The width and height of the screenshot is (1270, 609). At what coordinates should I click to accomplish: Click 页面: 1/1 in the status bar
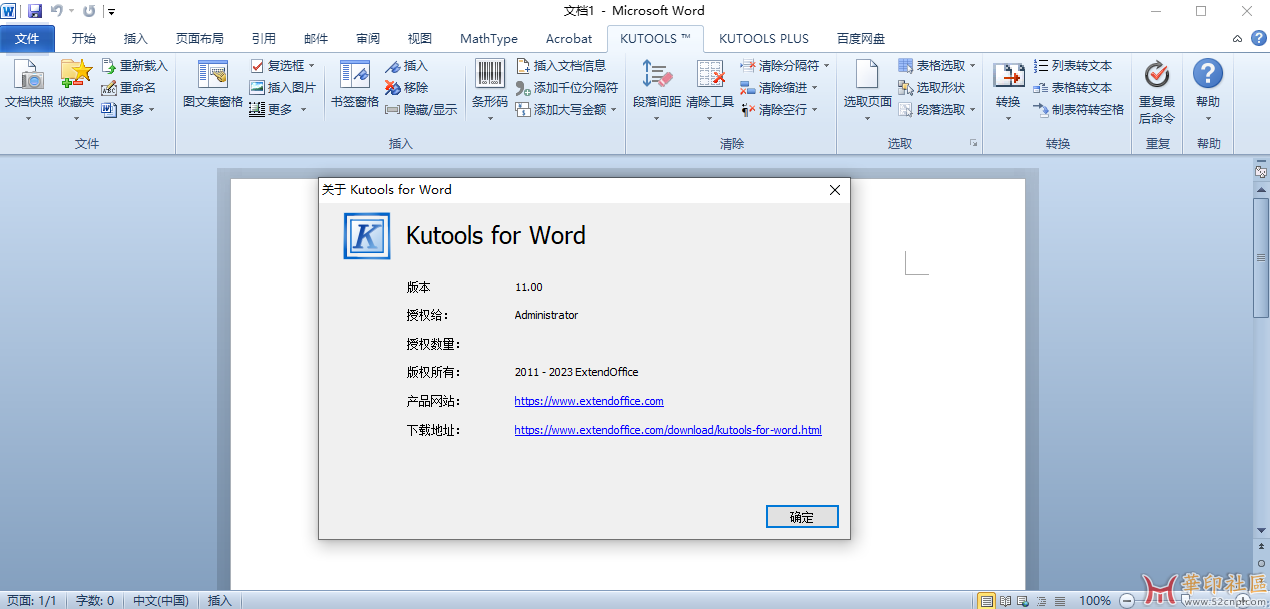(32, 600)
